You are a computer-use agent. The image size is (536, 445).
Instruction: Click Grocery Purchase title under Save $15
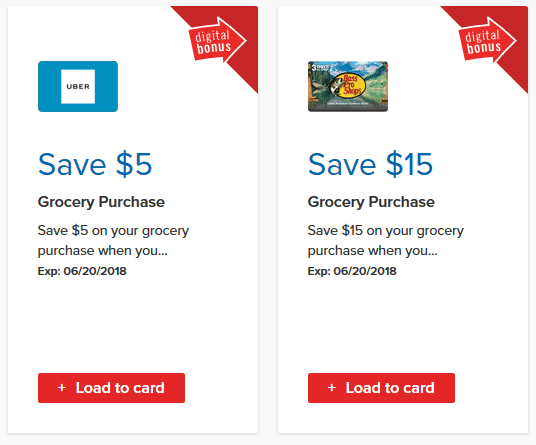pos(371,202)
